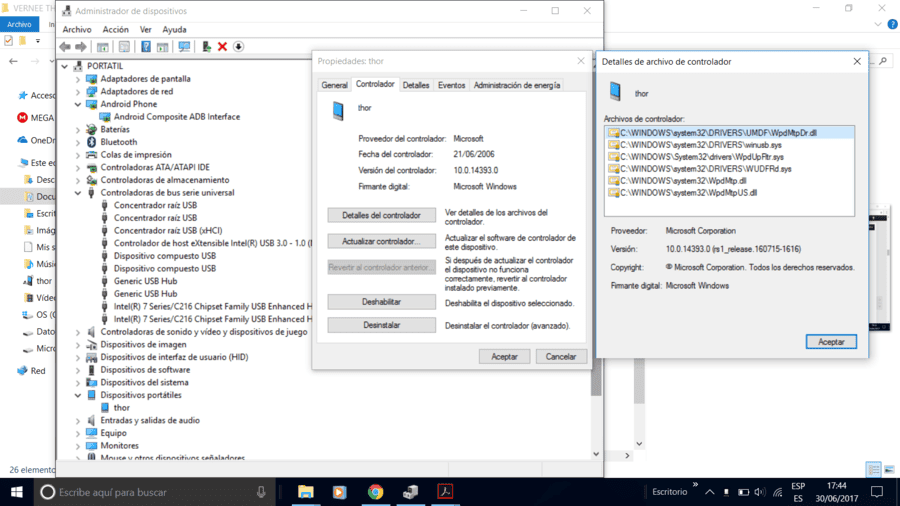This screenshot has height=506, width=900.
Task: Switch to the Eventos tab
Action: [451, 85]
